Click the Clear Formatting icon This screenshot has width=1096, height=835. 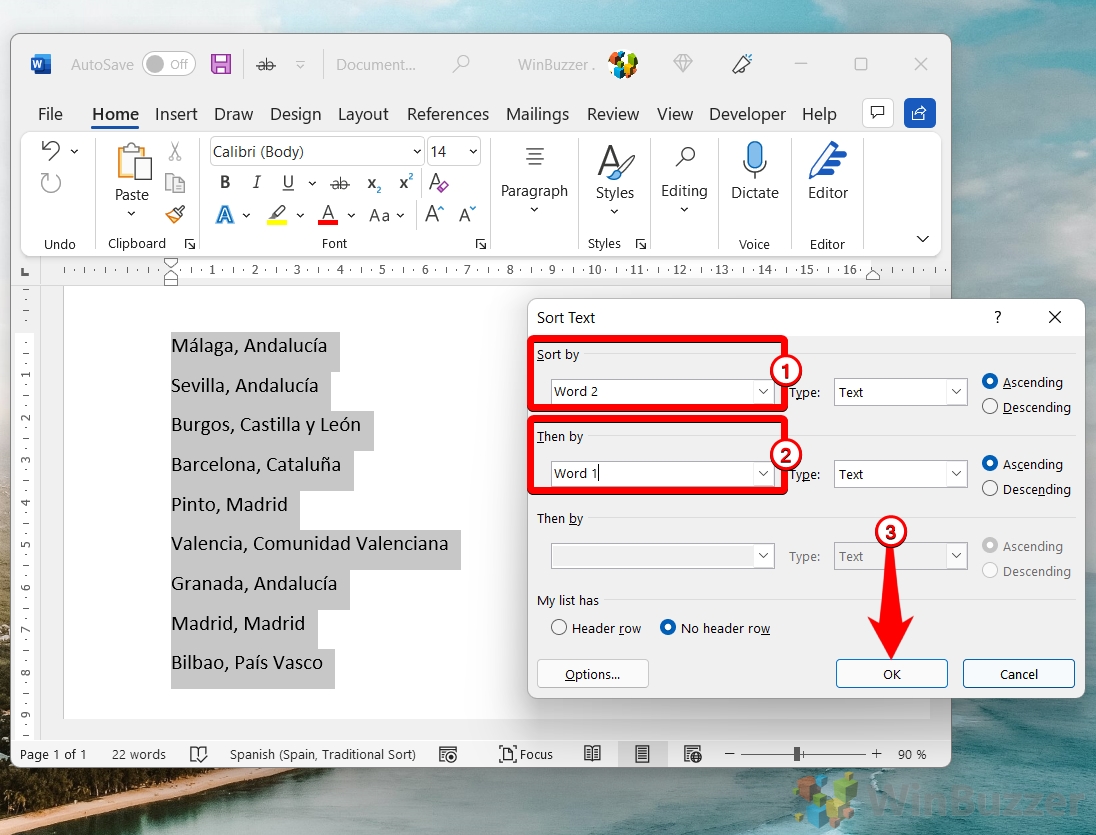[438, 183]
